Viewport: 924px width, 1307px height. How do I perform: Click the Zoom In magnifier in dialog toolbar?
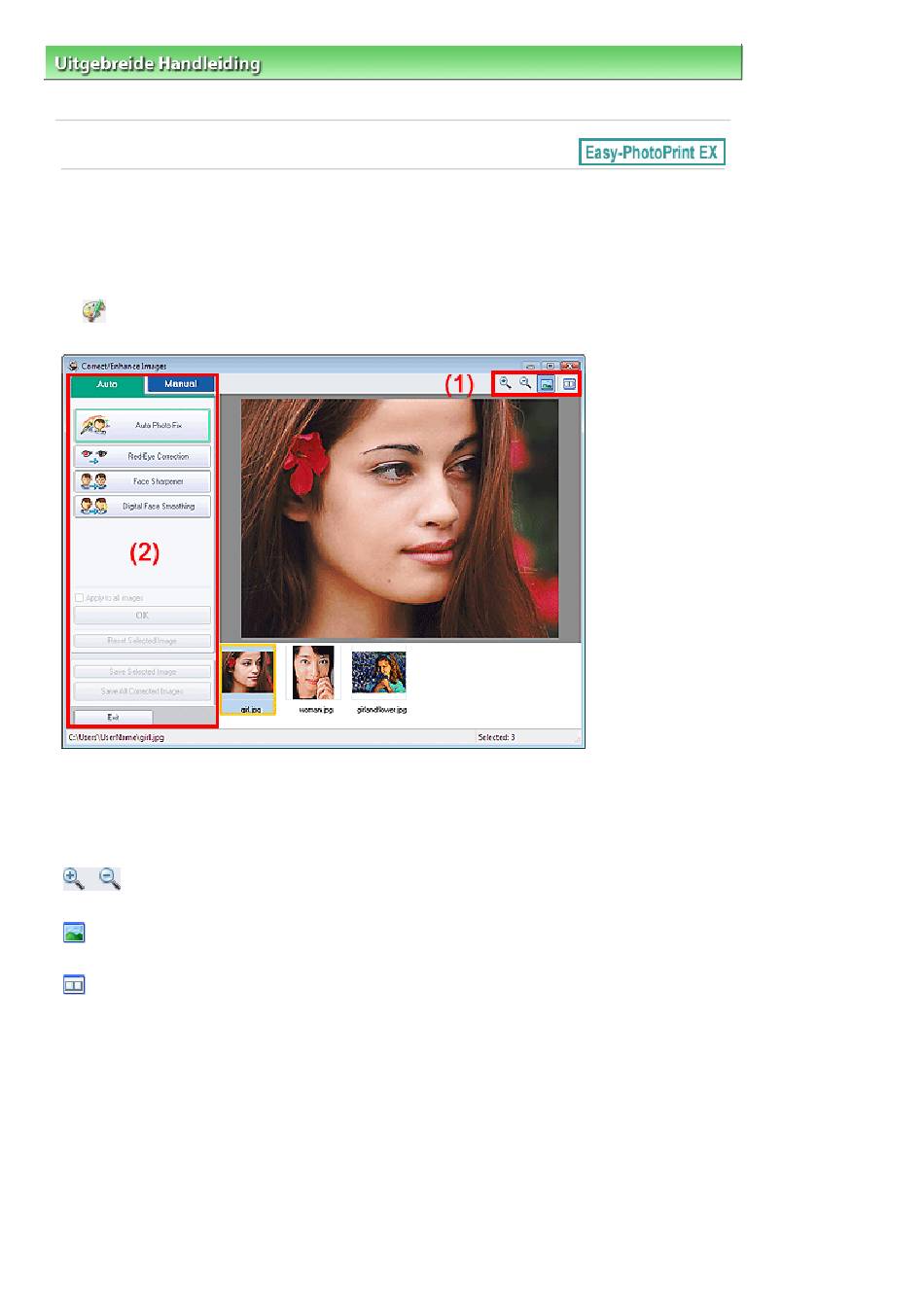pos(505,383)
